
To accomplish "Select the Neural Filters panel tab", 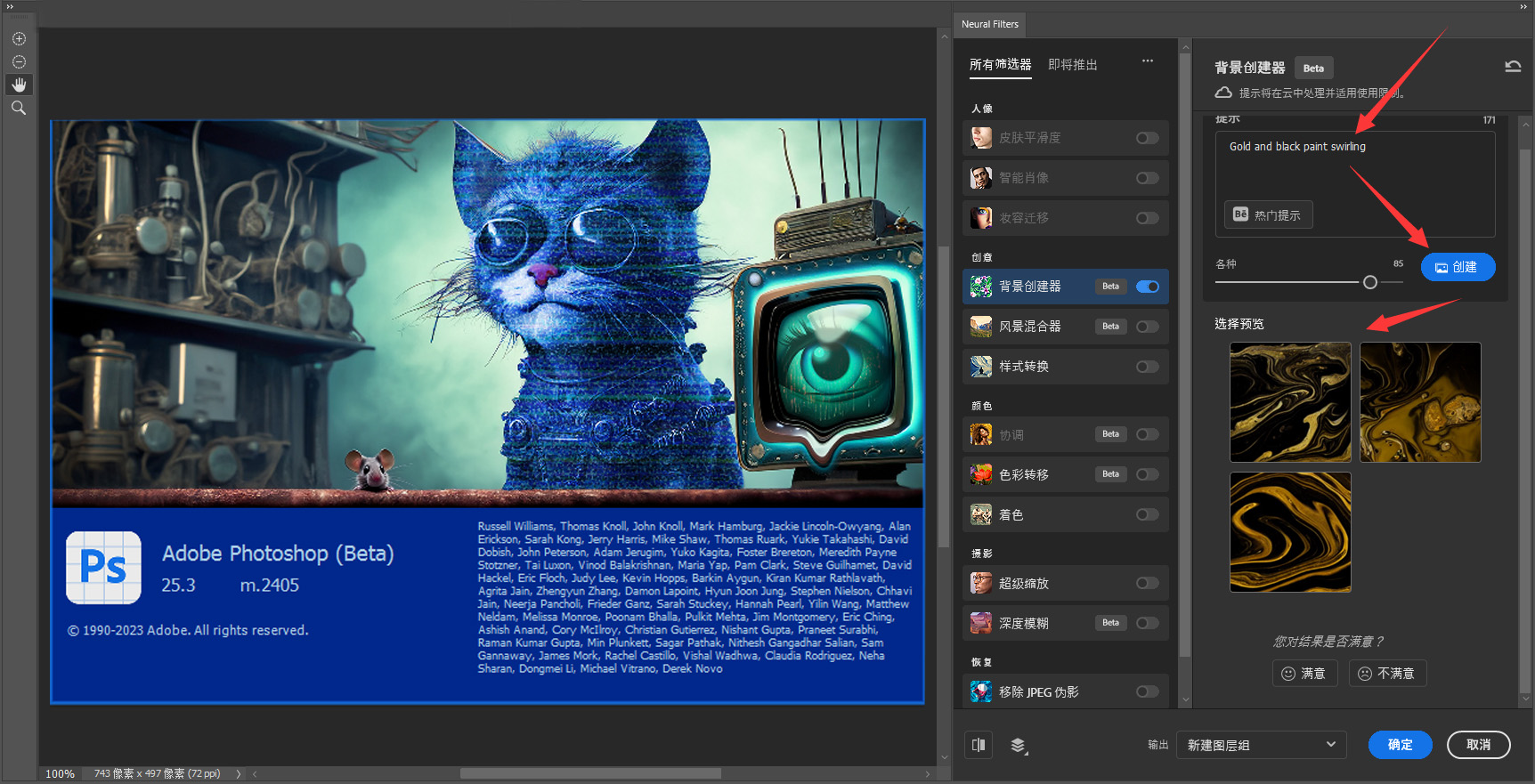I will coord(990,24).
